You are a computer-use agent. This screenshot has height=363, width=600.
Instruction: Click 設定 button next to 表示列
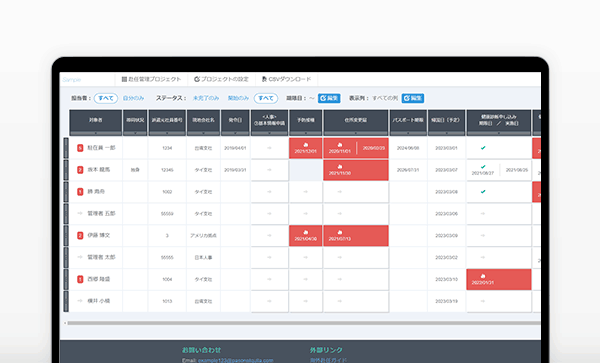[x=412, y=98]
